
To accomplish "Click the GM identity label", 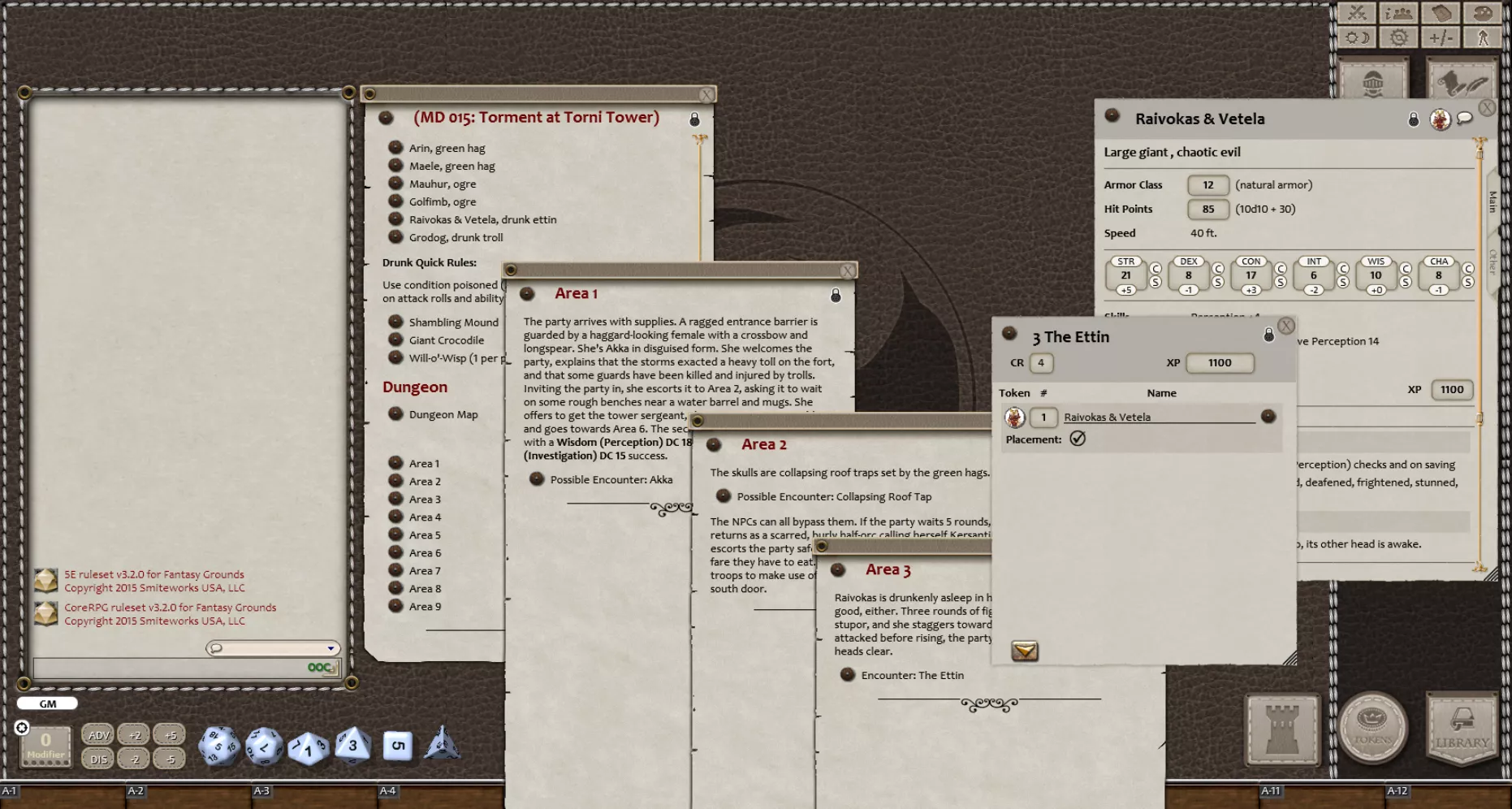I will click(x=47, y=704).
